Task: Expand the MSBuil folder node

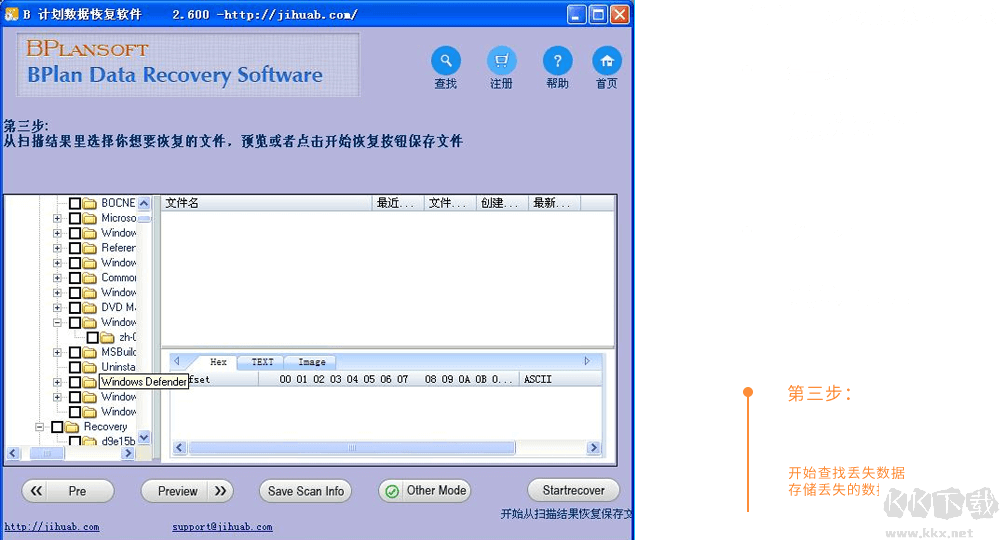Action: pyautogui.click(x=57, y=352)
